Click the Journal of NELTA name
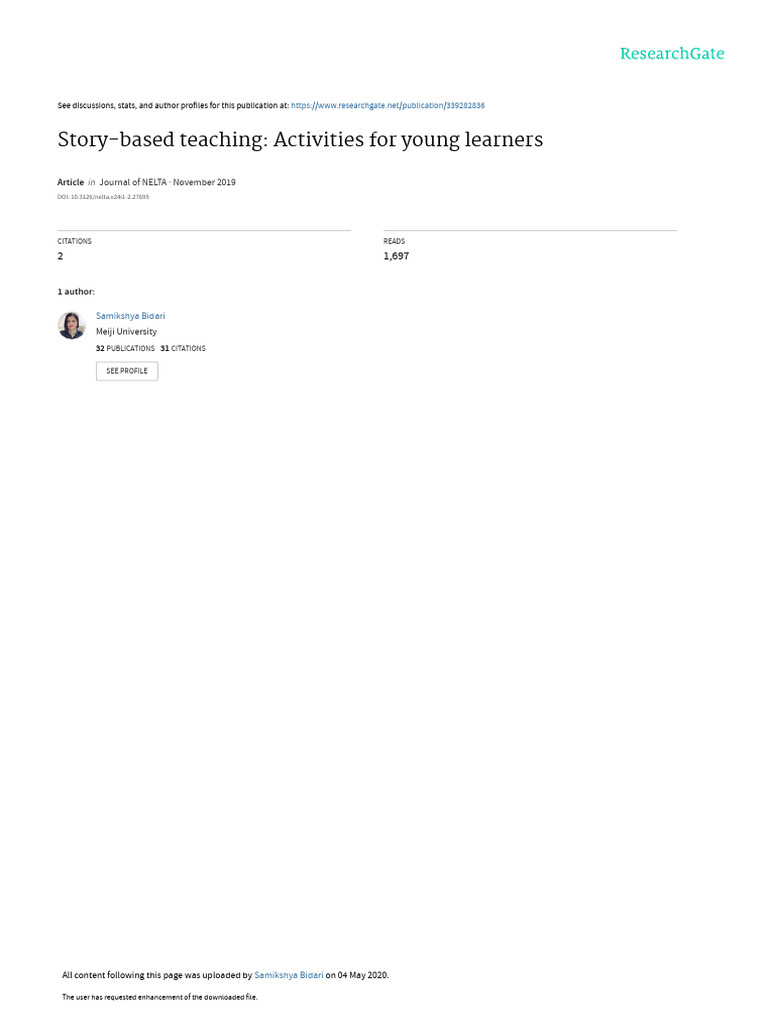This screenshot has width=768, height=1024. tap(133, 183)
